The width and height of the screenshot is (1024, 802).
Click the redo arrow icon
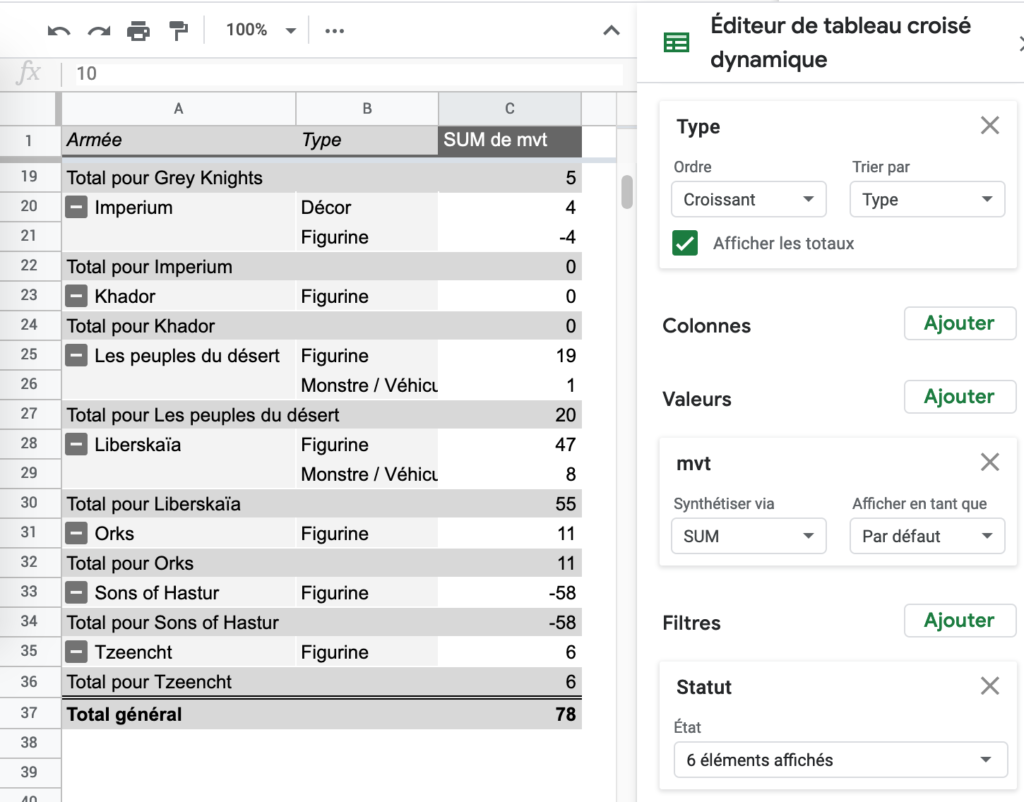[98, 31]
